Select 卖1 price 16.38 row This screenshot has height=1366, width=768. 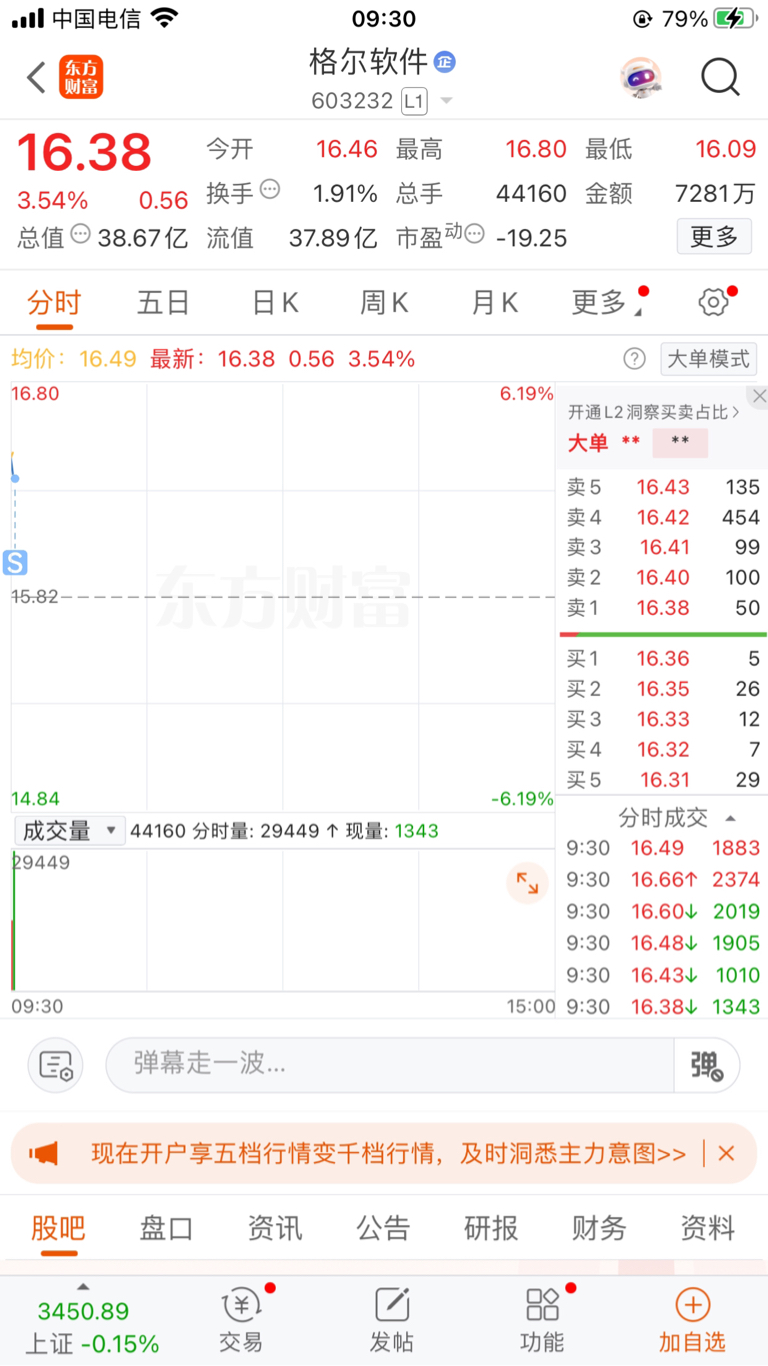point(663,607)
